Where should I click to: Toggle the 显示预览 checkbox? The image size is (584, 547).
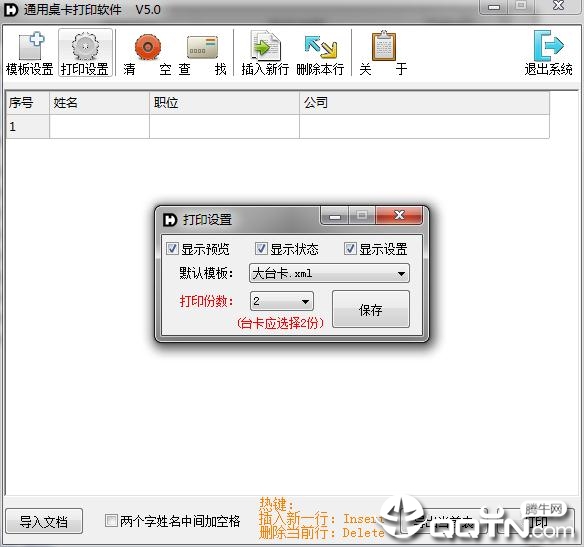172,248
